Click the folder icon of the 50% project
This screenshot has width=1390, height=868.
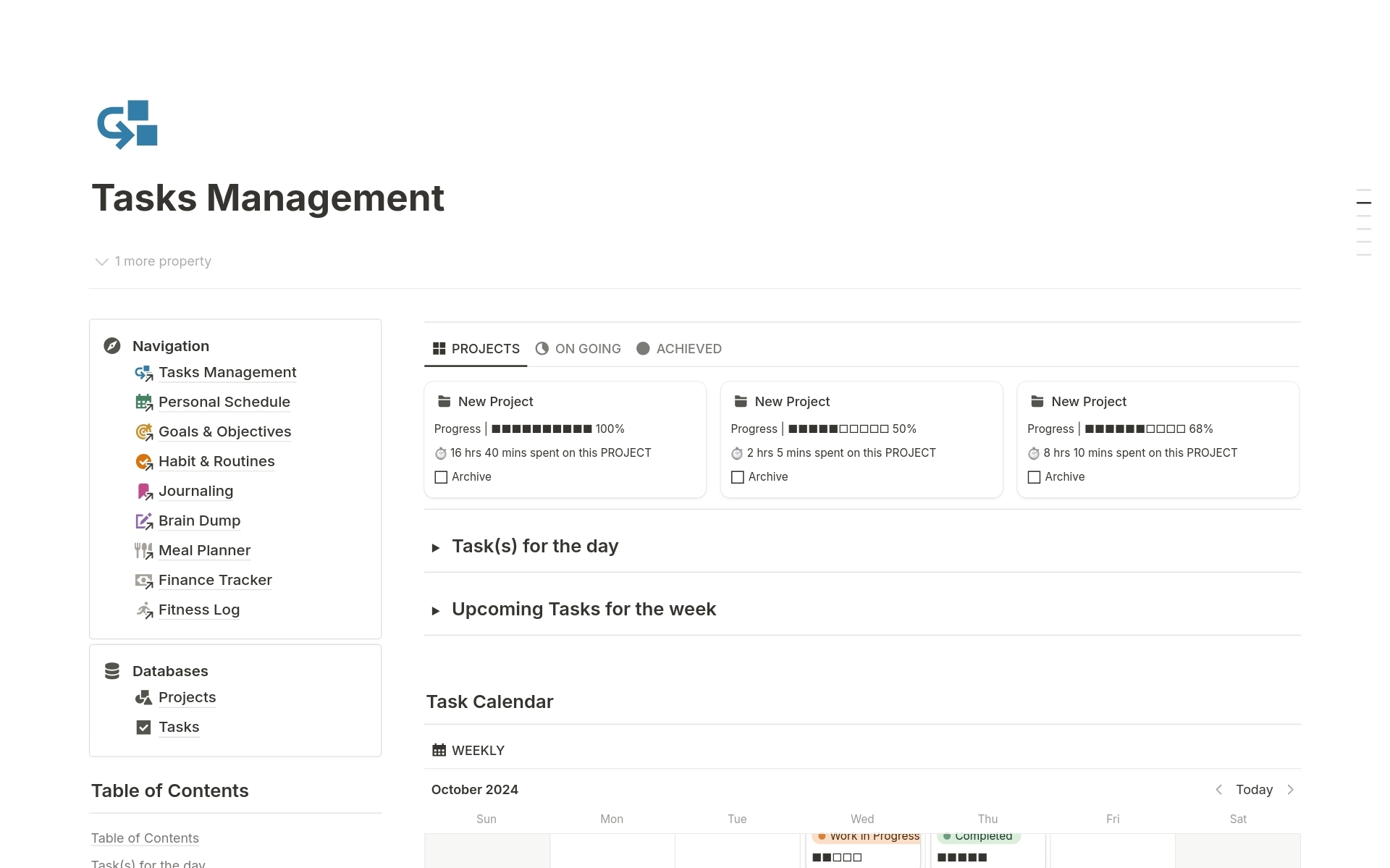point(741,401)
